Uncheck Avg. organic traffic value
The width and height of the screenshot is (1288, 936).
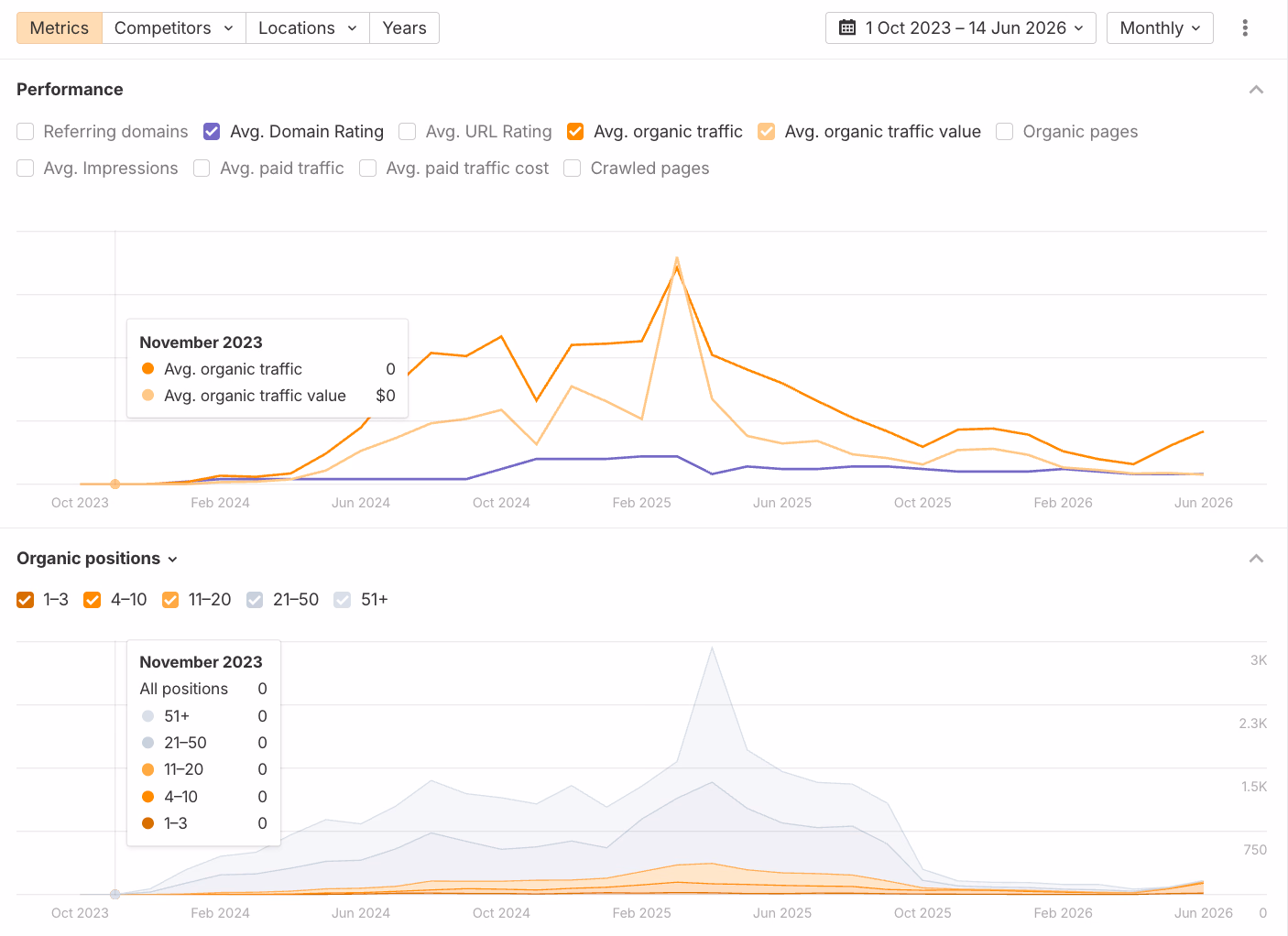click(x=767, y=132)
